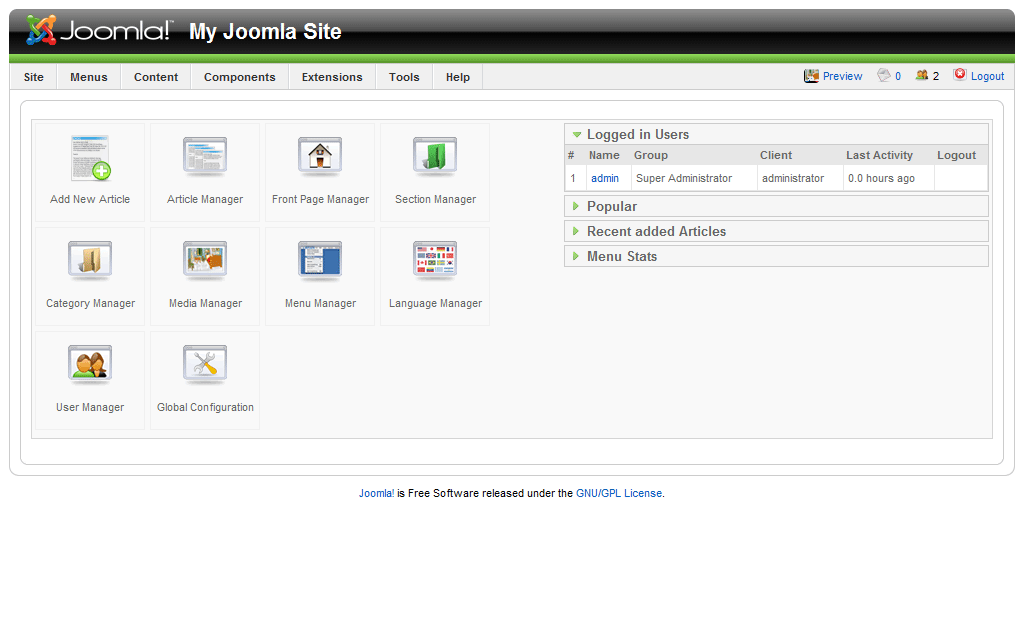Open the Content menu

tap(156, 77)
